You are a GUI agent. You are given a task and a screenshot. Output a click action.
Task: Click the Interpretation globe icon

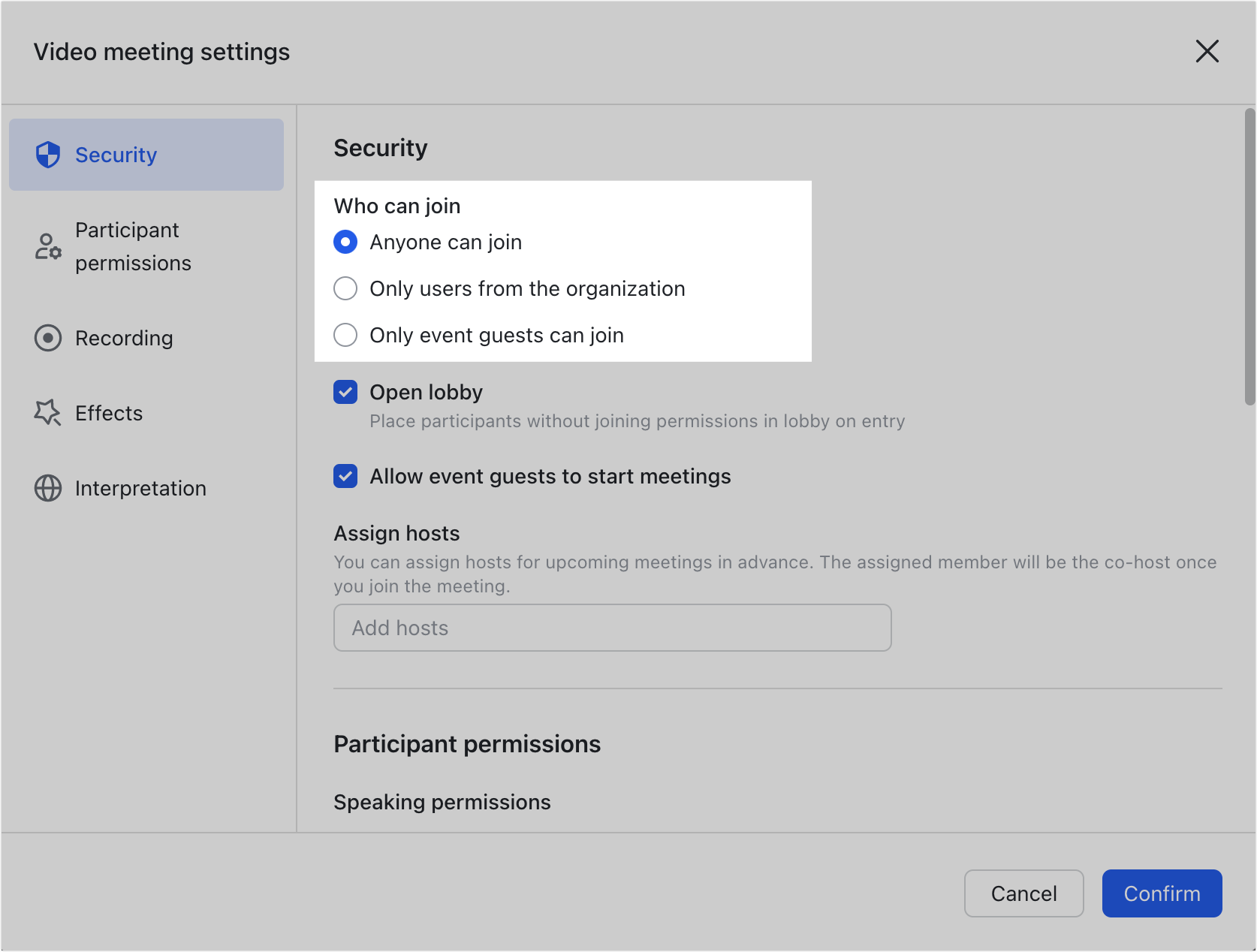click(x=48, y=488)
